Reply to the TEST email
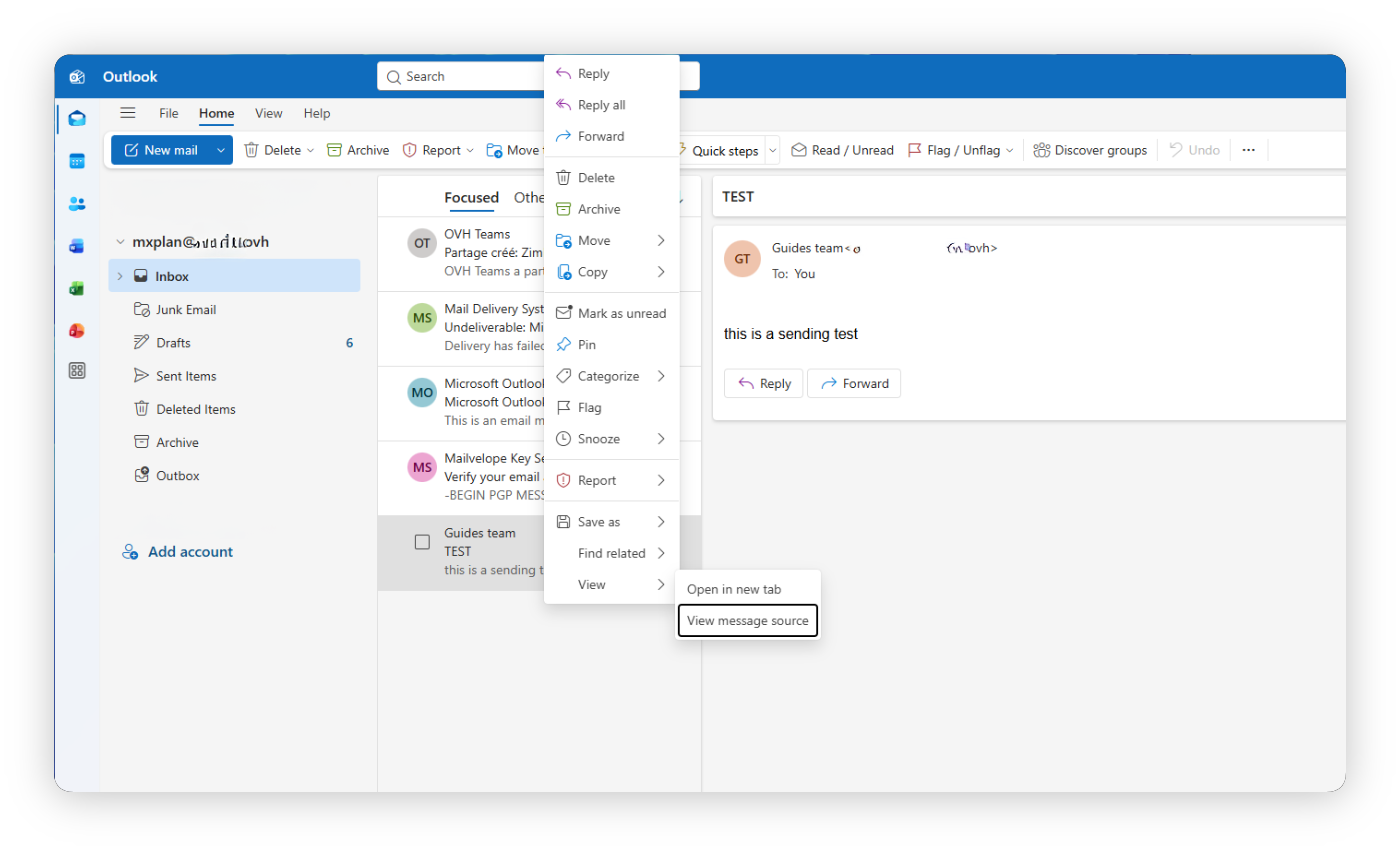The width and height of the screenshot is (1400, 846). click(x=763, y=383)
